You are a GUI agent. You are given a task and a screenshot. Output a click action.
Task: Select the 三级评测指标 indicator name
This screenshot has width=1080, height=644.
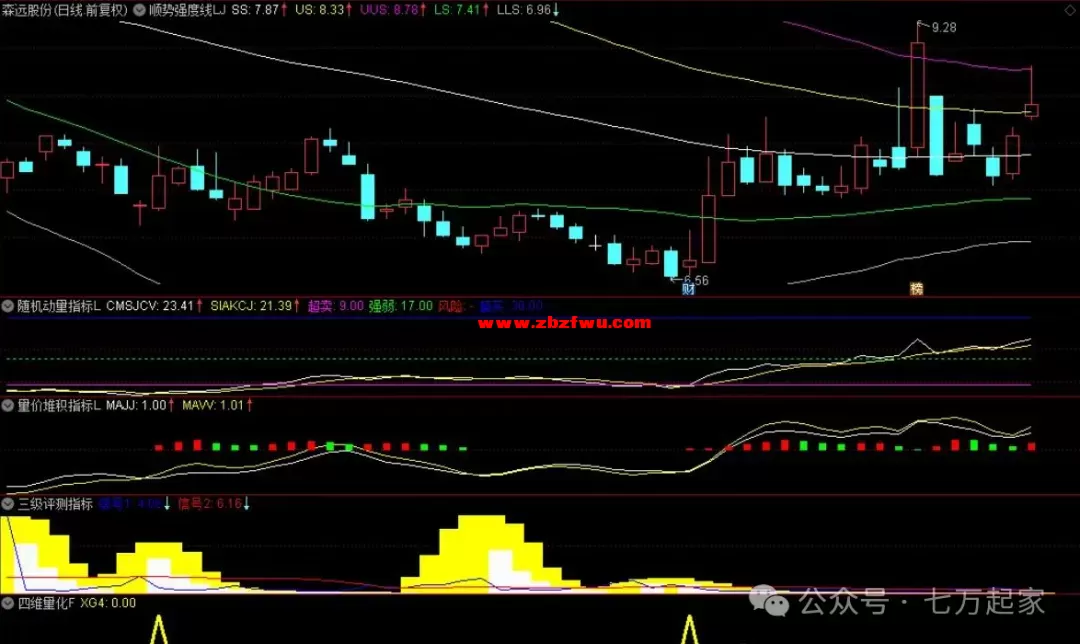55,504
